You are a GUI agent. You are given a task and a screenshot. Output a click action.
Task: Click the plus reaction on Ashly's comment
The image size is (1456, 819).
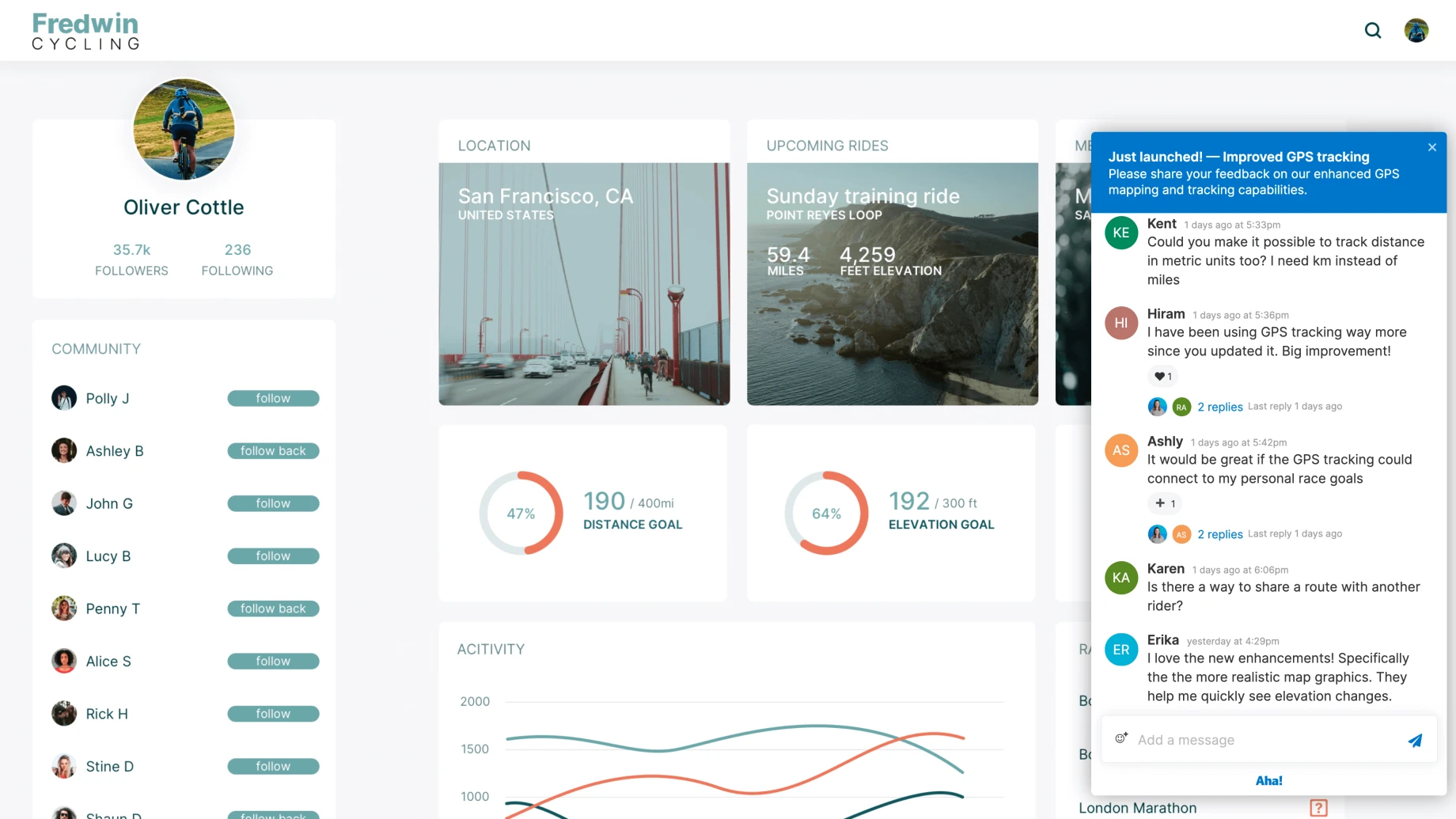click(1164, 503)
